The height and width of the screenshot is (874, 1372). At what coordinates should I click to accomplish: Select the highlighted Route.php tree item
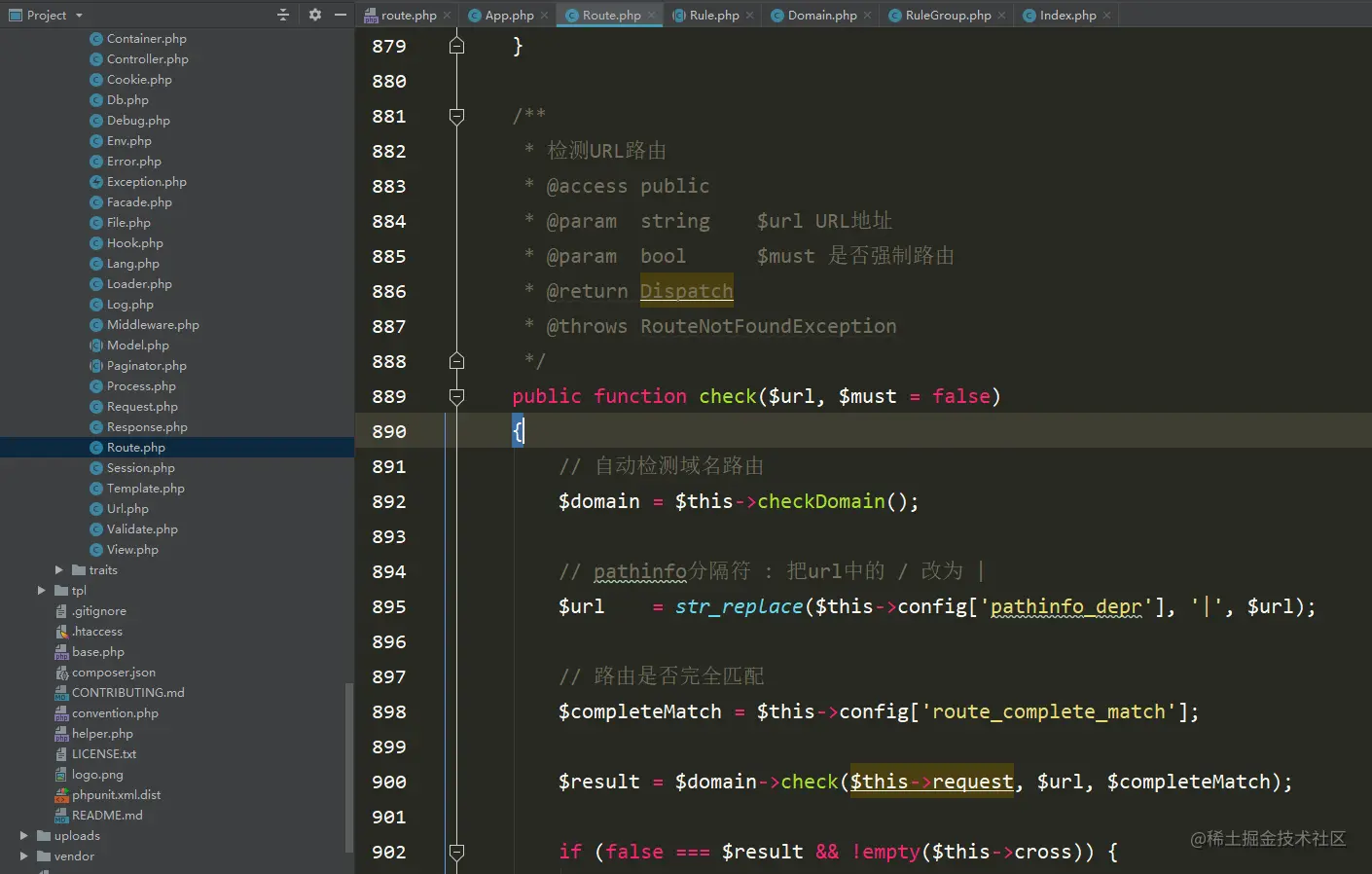(x=177, y=448)
